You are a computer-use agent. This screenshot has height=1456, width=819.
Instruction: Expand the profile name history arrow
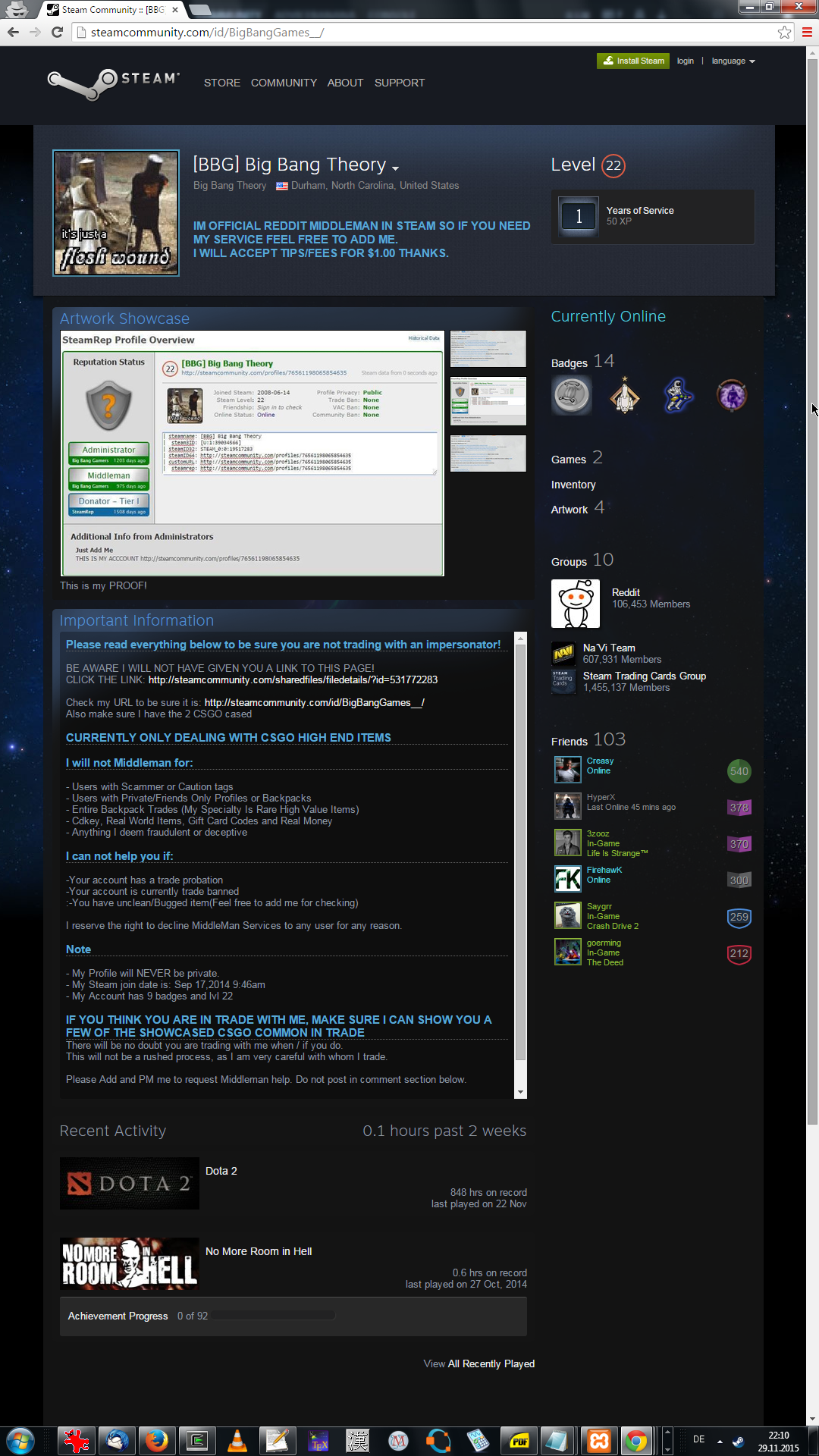395,168
